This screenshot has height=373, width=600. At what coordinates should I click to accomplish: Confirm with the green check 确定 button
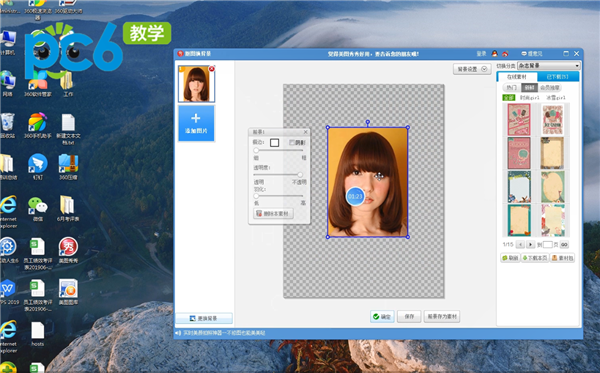[x=382, y=317]
